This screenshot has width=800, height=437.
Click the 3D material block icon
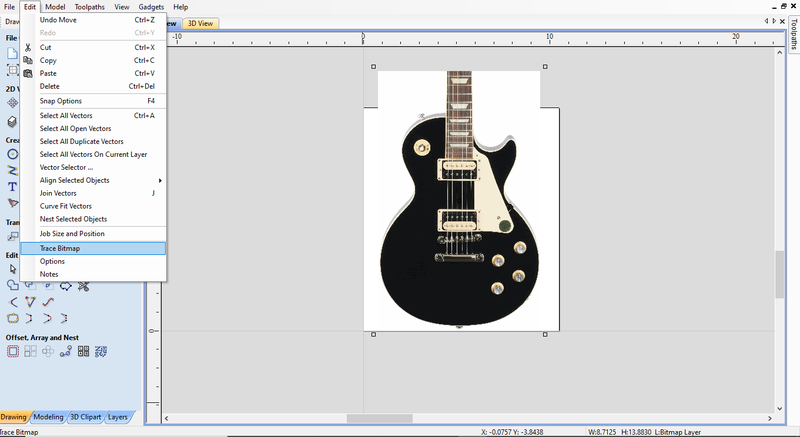point(12,122)
